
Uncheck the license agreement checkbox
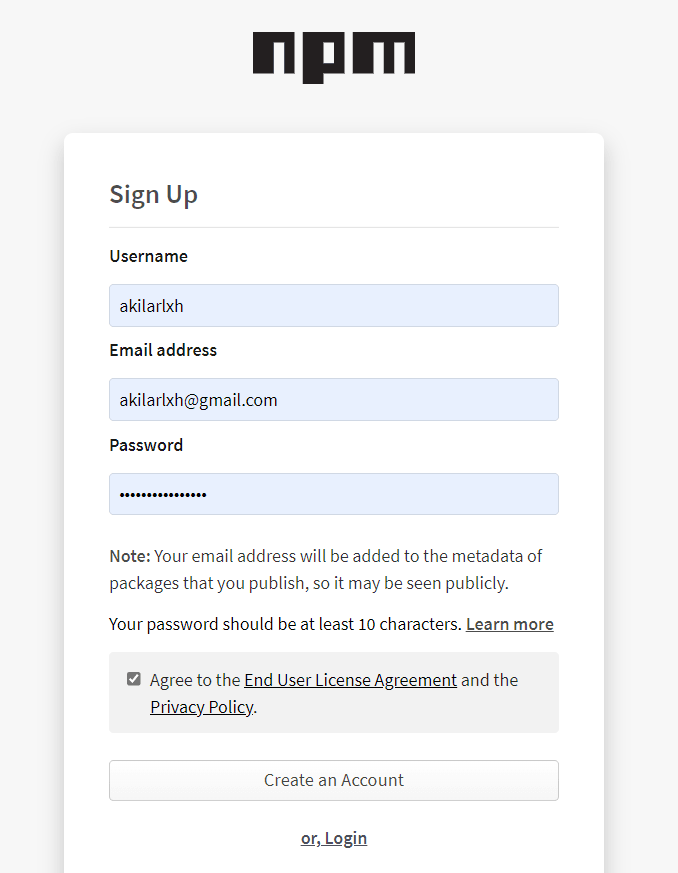click(134, 679)
